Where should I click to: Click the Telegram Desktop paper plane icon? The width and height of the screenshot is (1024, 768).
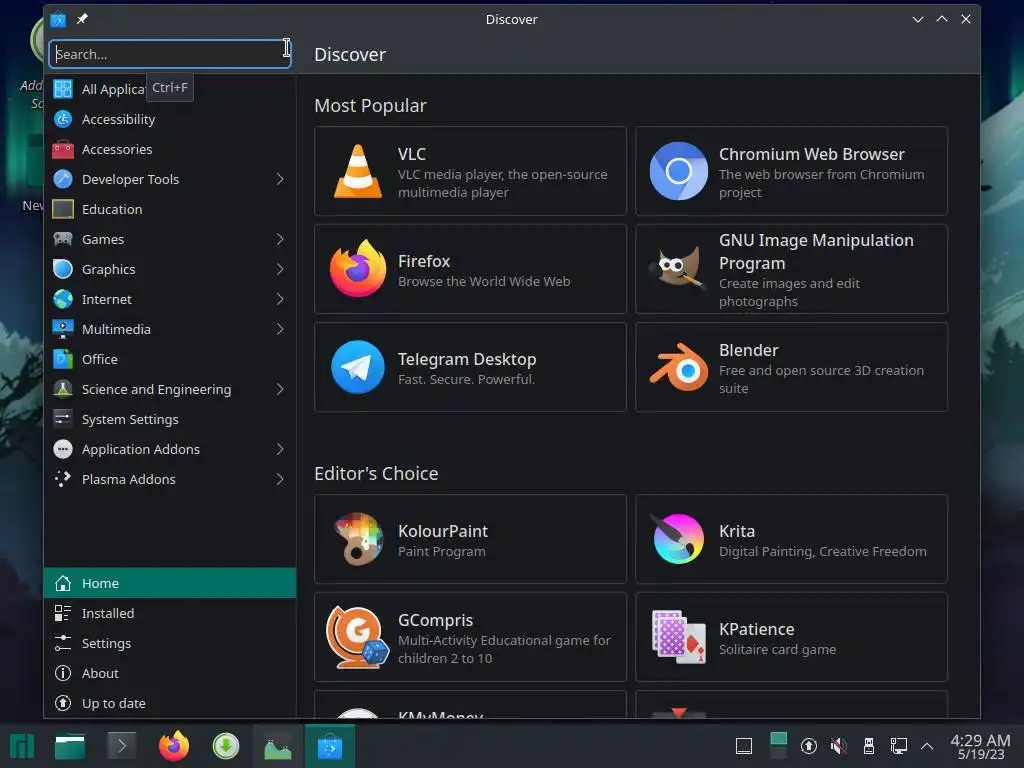357,367
